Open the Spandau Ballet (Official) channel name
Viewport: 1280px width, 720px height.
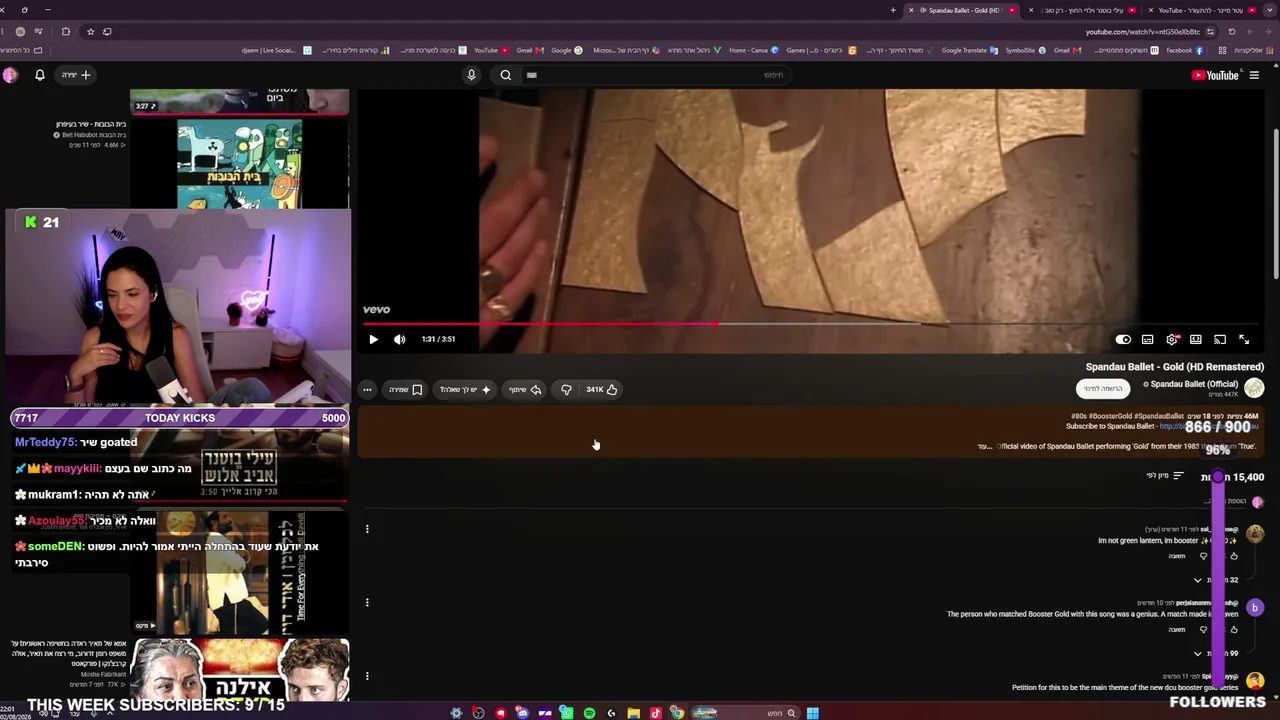point(1194,384)
